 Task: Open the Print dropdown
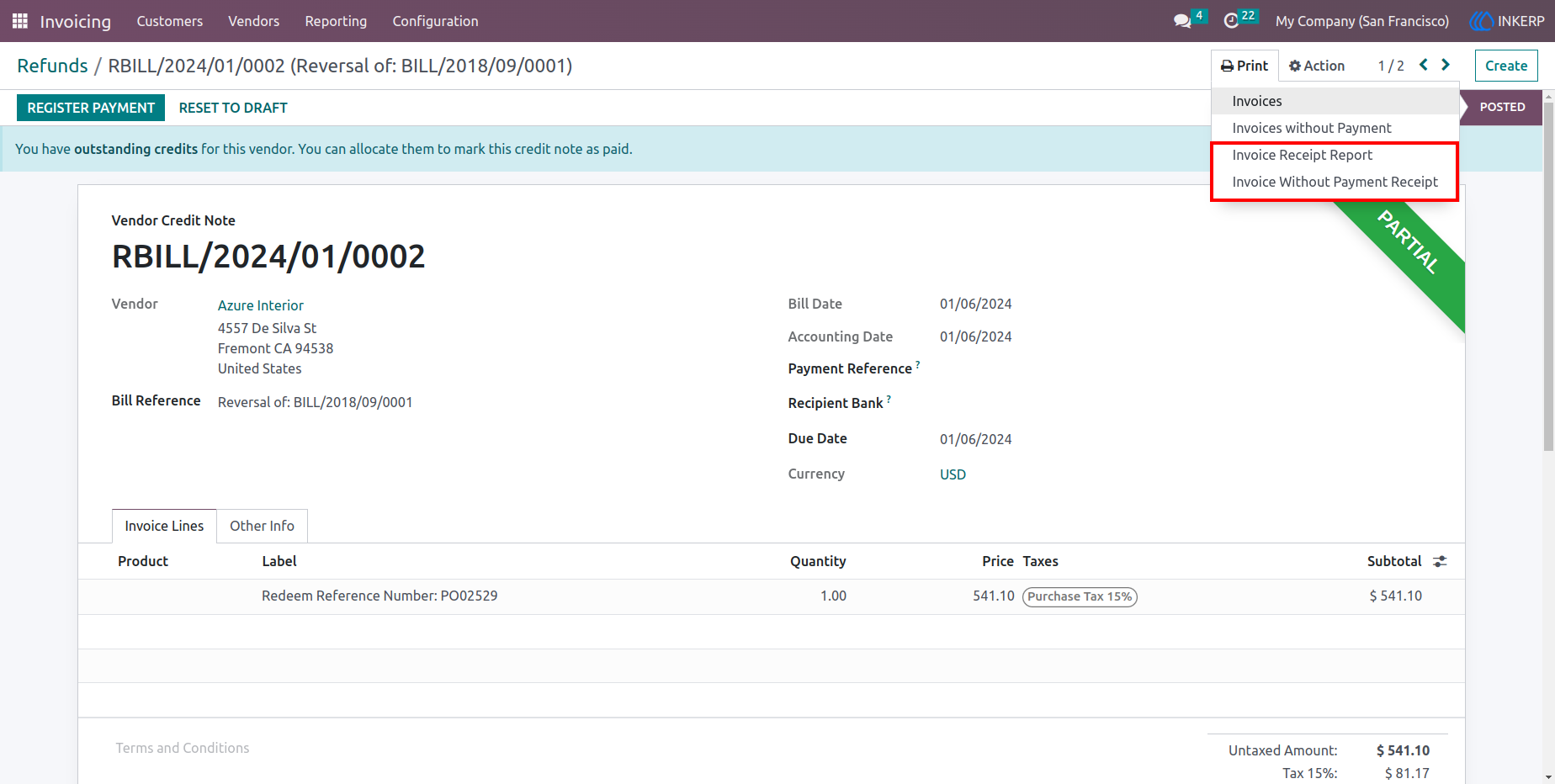point(1245,66)
